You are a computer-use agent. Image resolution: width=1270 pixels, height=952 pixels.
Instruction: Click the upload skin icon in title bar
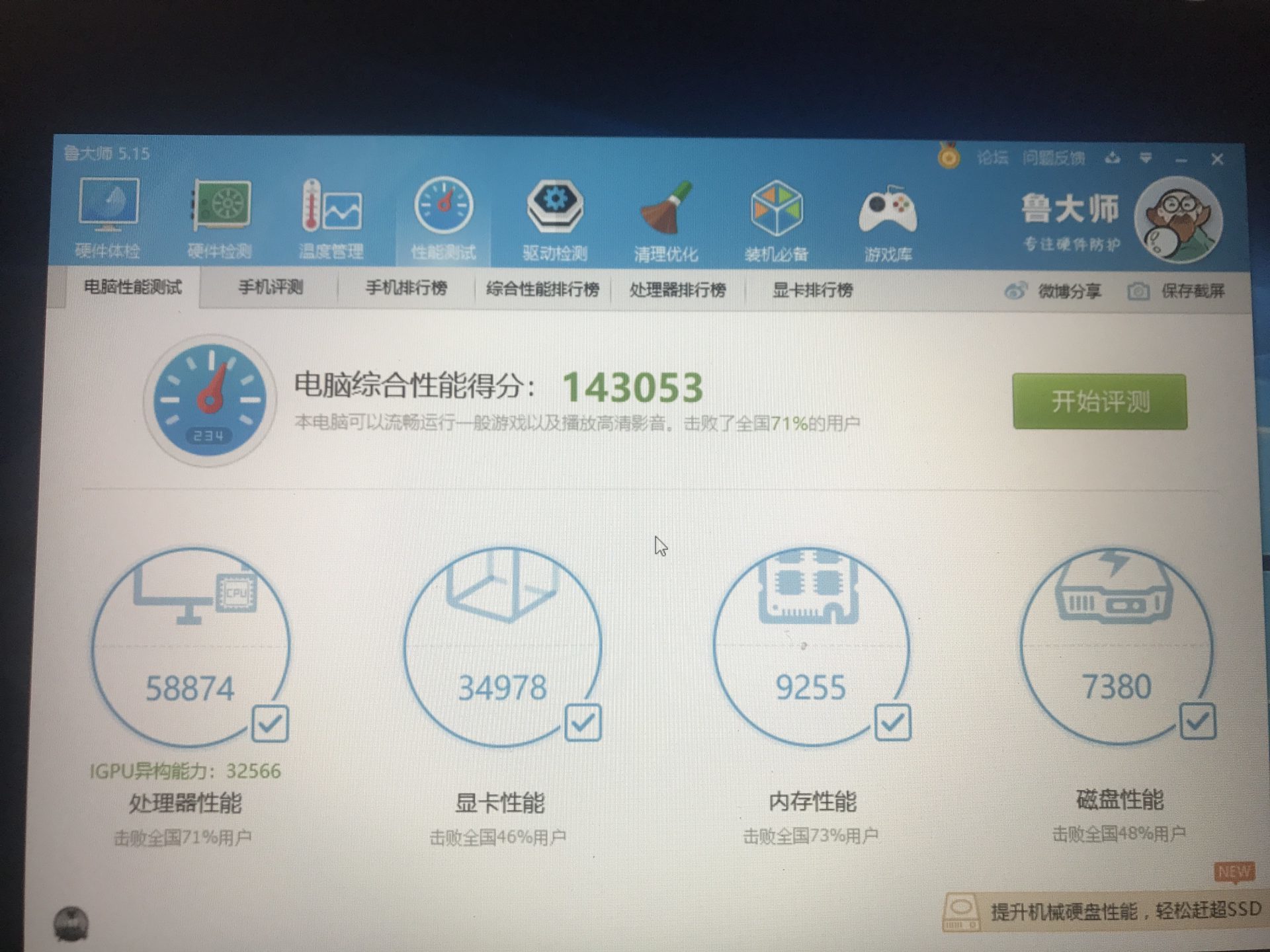(1113, 157)
